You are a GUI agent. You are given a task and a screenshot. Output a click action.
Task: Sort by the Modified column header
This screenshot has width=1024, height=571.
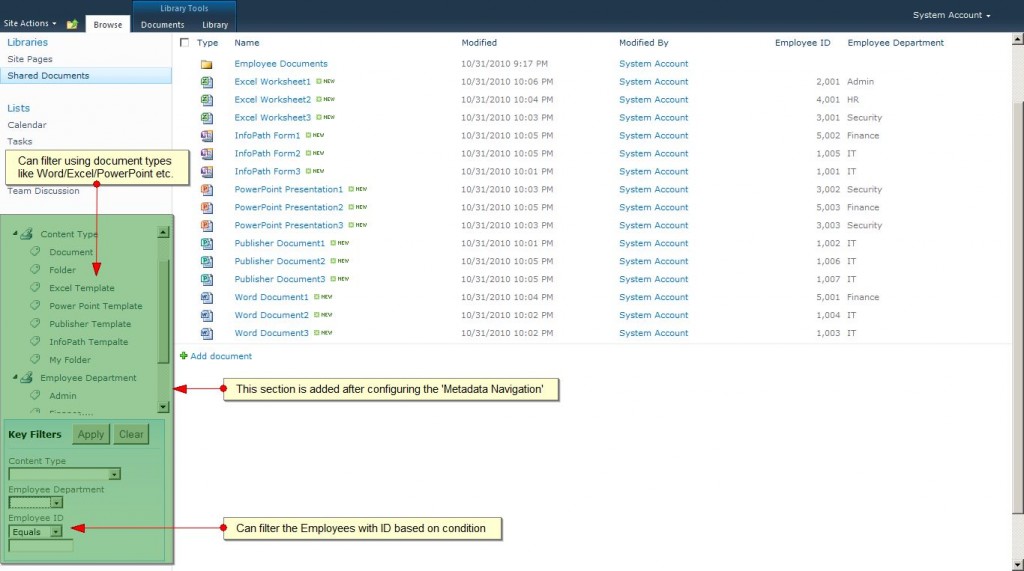(479, 42)
